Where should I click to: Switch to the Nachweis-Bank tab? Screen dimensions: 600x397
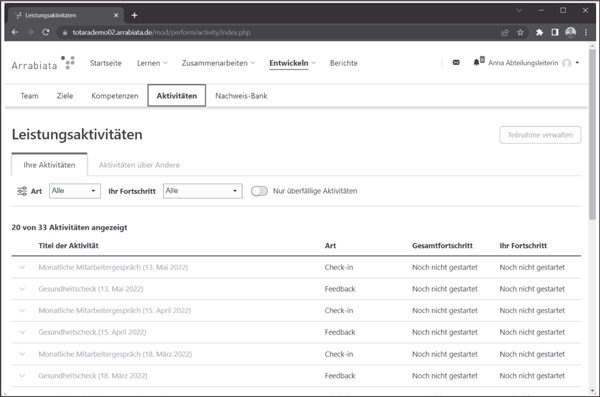tap(241, 96)
